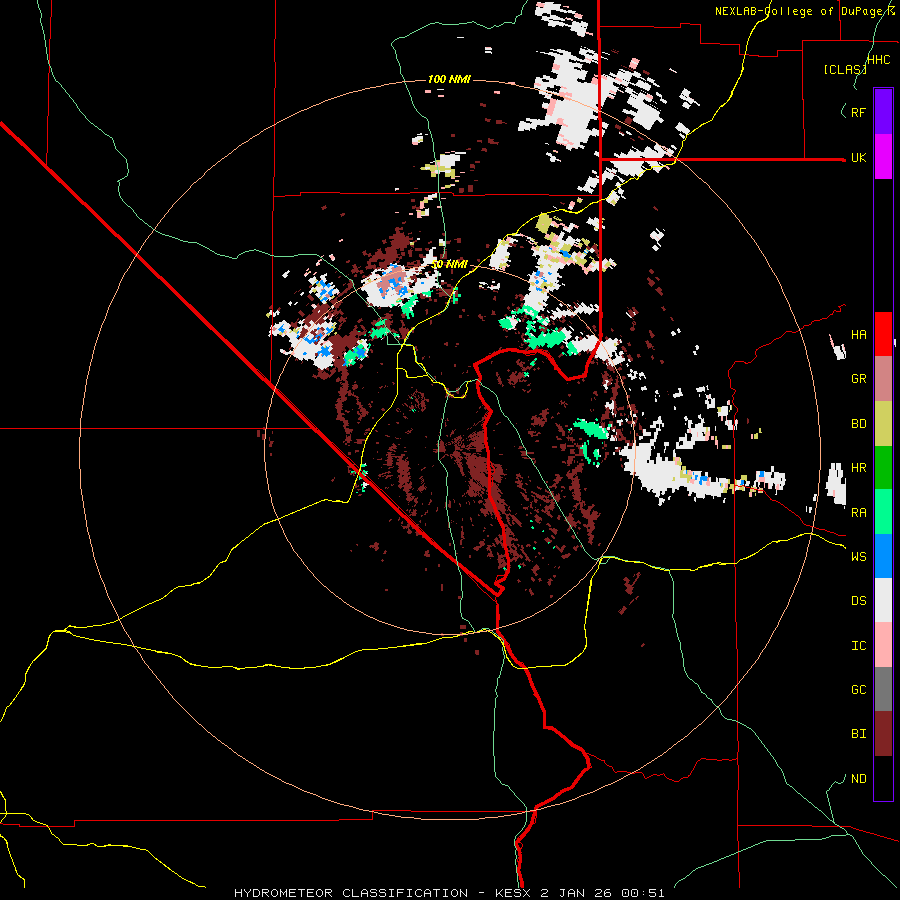The image size is (900, 900).
Task: Click the 00:51 time stamp
Action: point(645,893)
